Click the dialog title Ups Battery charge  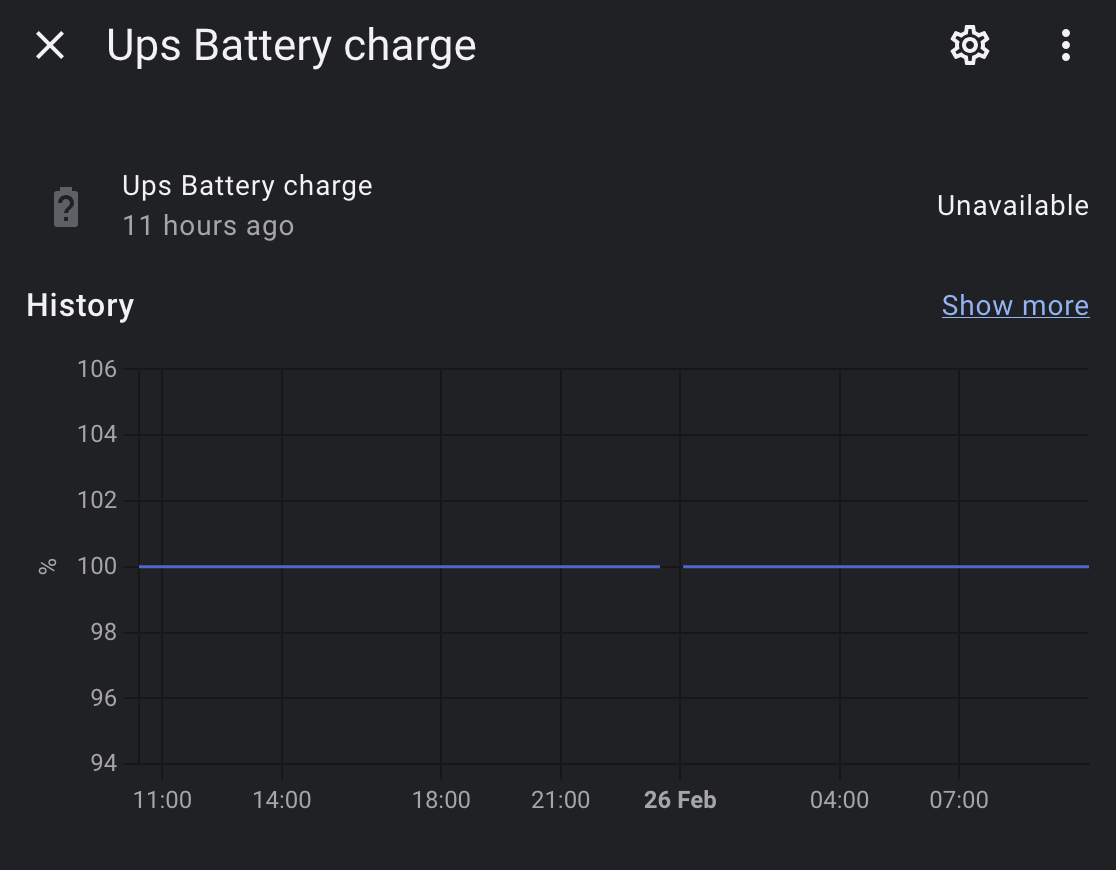click(x=291, y=46)
